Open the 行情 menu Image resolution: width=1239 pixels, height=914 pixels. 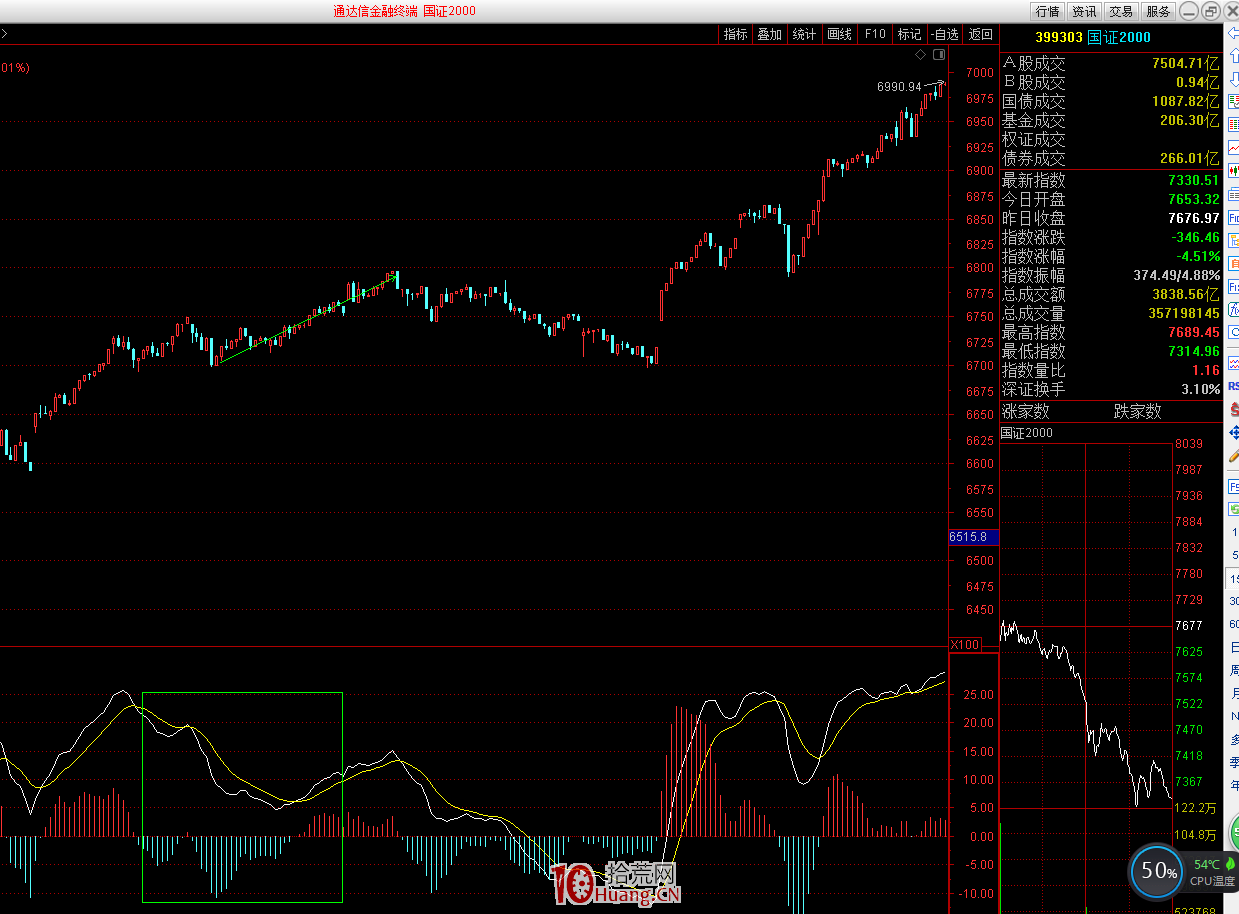point(1047,11)
